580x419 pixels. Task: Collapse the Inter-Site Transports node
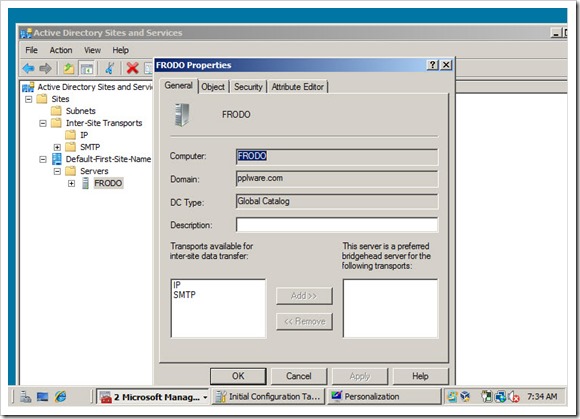43,123
